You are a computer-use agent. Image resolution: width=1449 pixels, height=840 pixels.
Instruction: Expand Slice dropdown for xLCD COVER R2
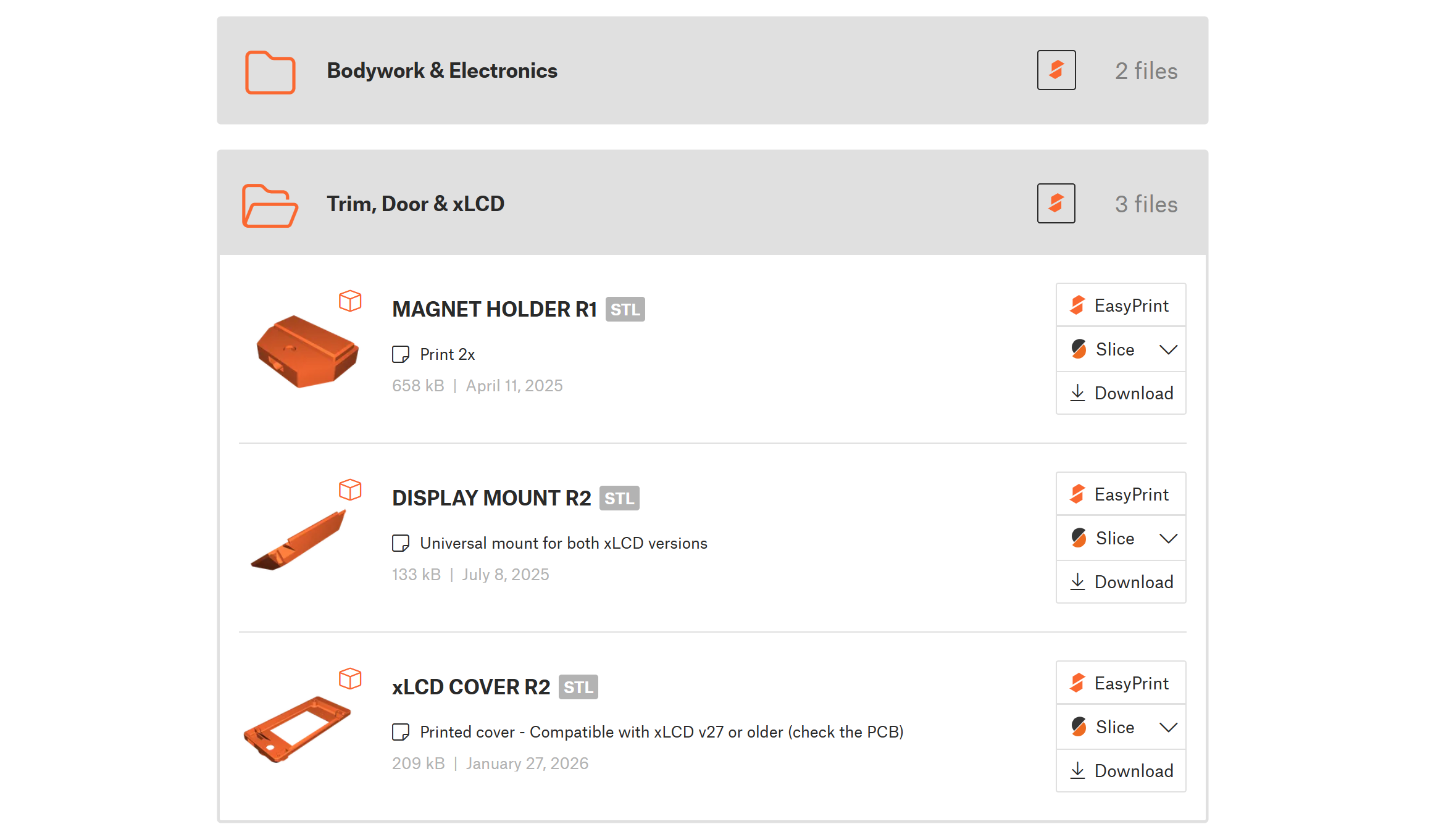(1168, 728)
